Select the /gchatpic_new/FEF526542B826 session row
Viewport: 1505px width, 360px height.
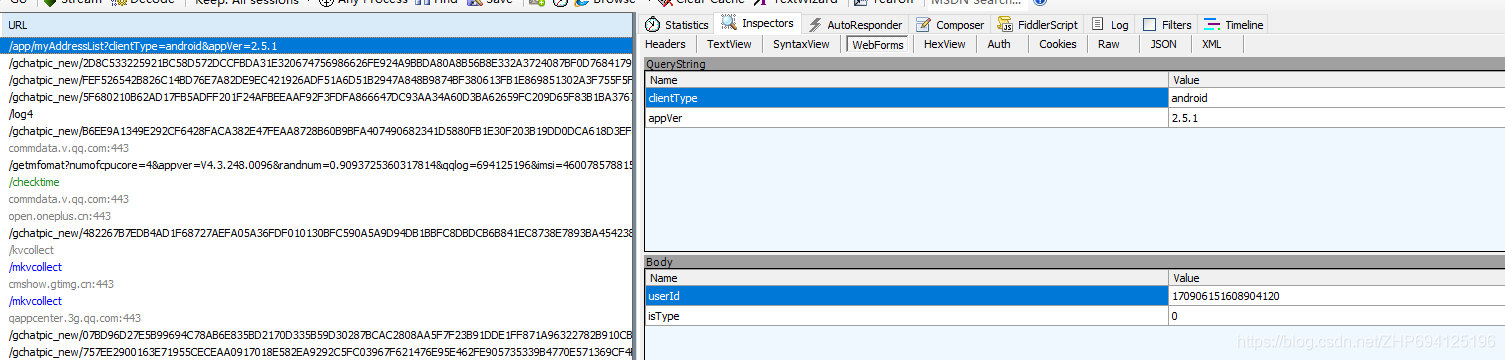click(x=317, y=80)
